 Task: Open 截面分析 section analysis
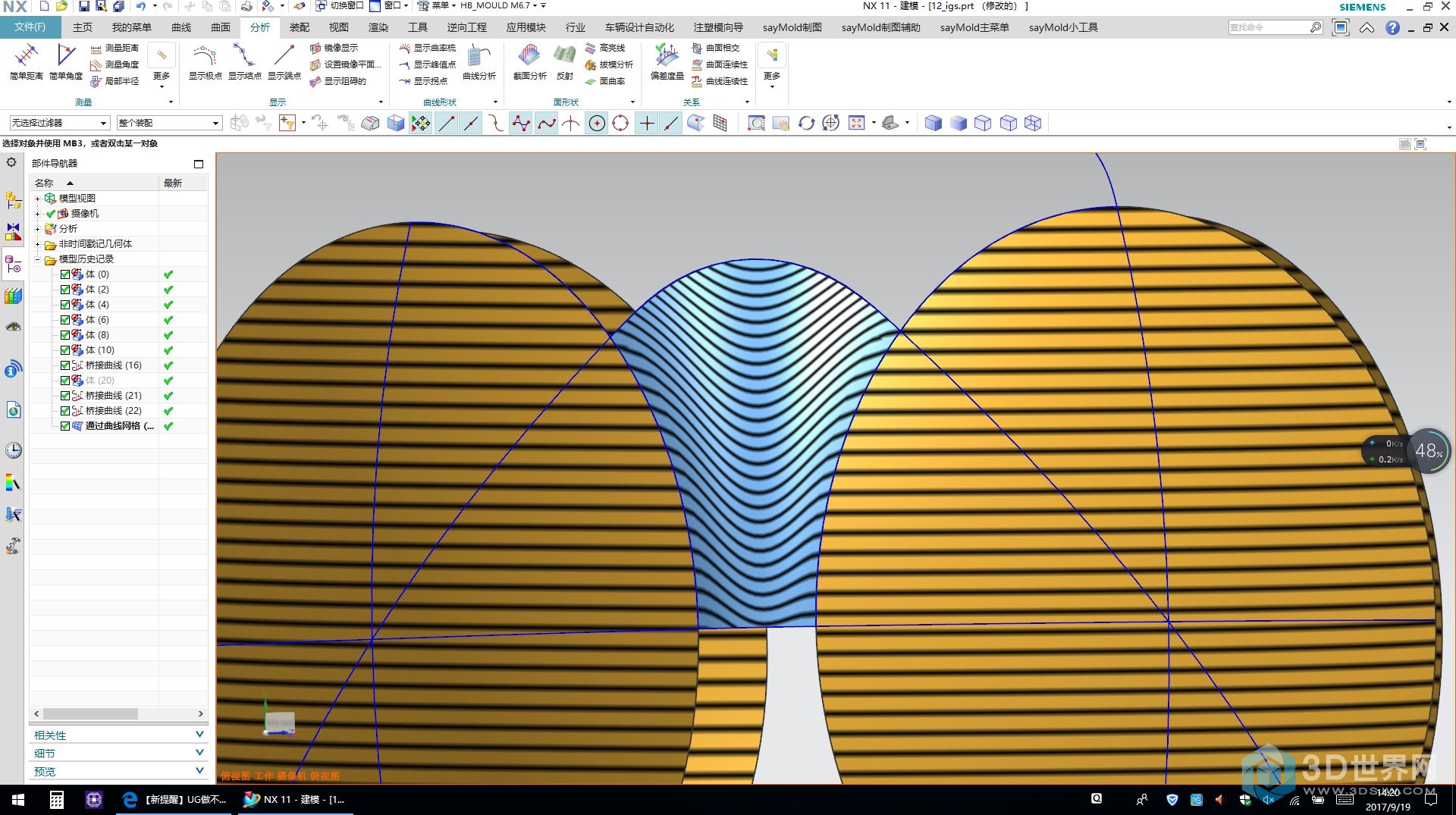529,61
